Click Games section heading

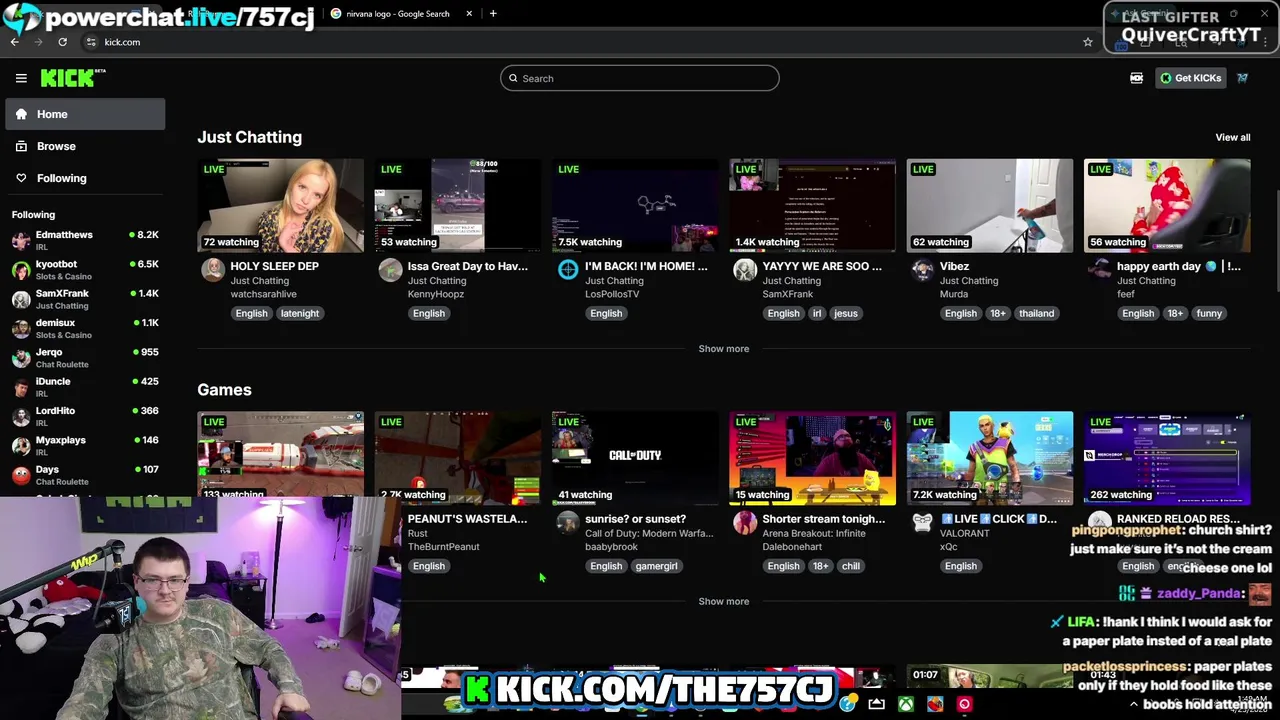click(x=224, y=390)
